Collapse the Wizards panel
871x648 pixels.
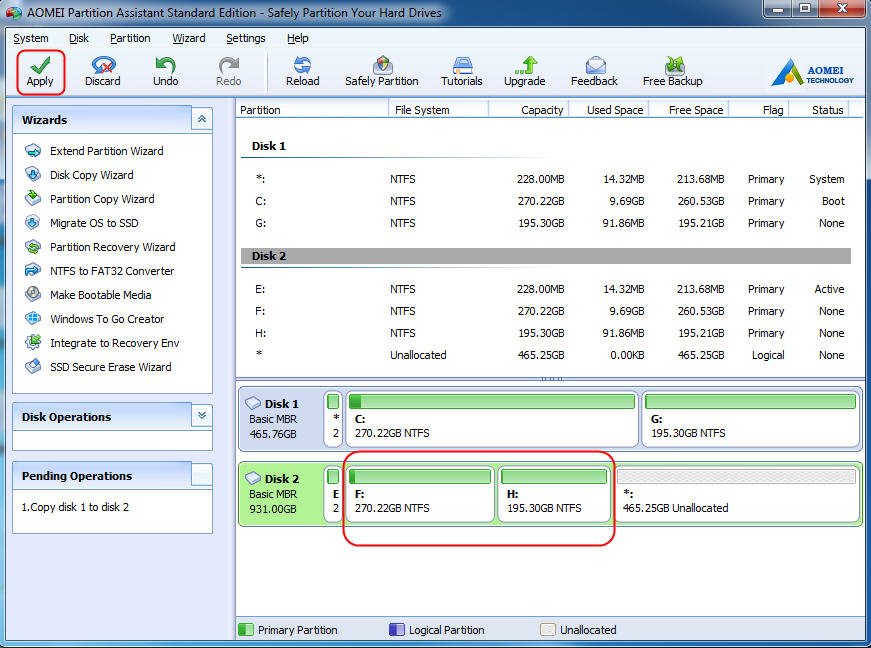click(201, 119)
